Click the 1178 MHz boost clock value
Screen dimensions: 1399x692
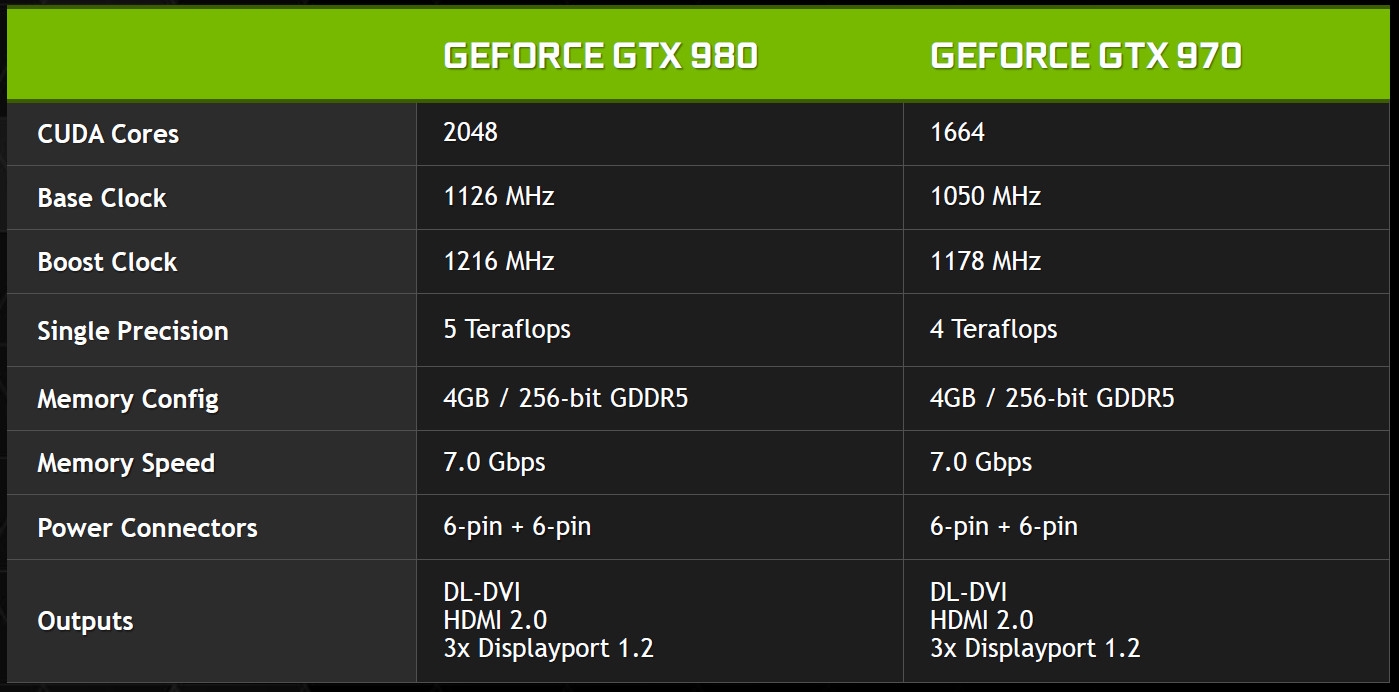pos(985,261)
